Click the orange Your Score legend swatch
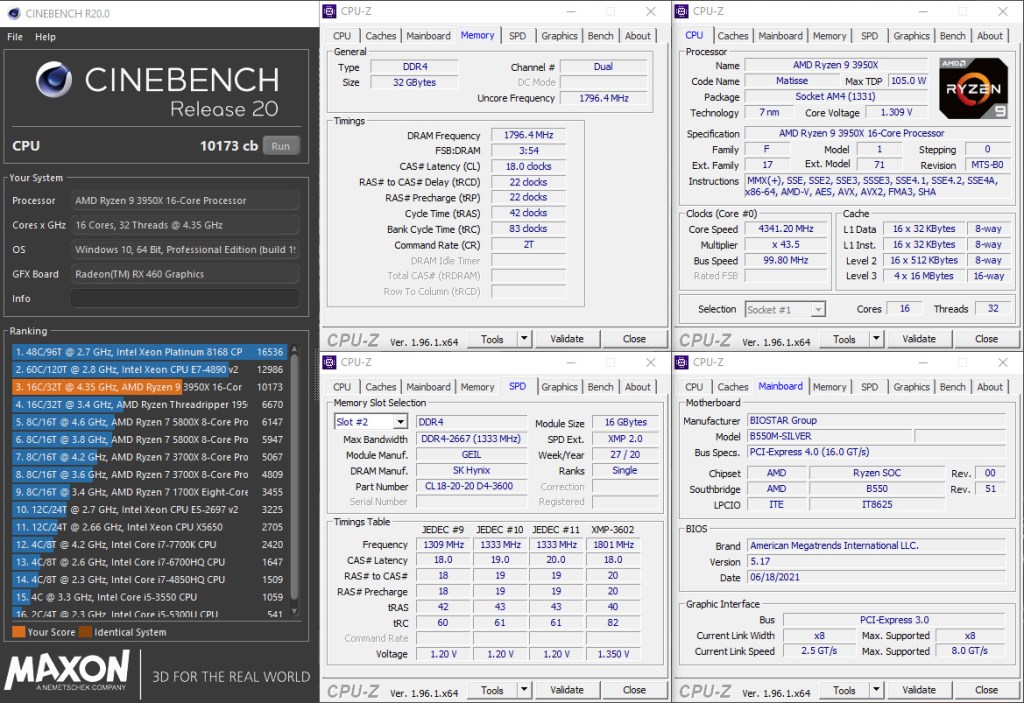Image resolution: width=1024 pixels, height=703 pixels. (x=18, y=632)
